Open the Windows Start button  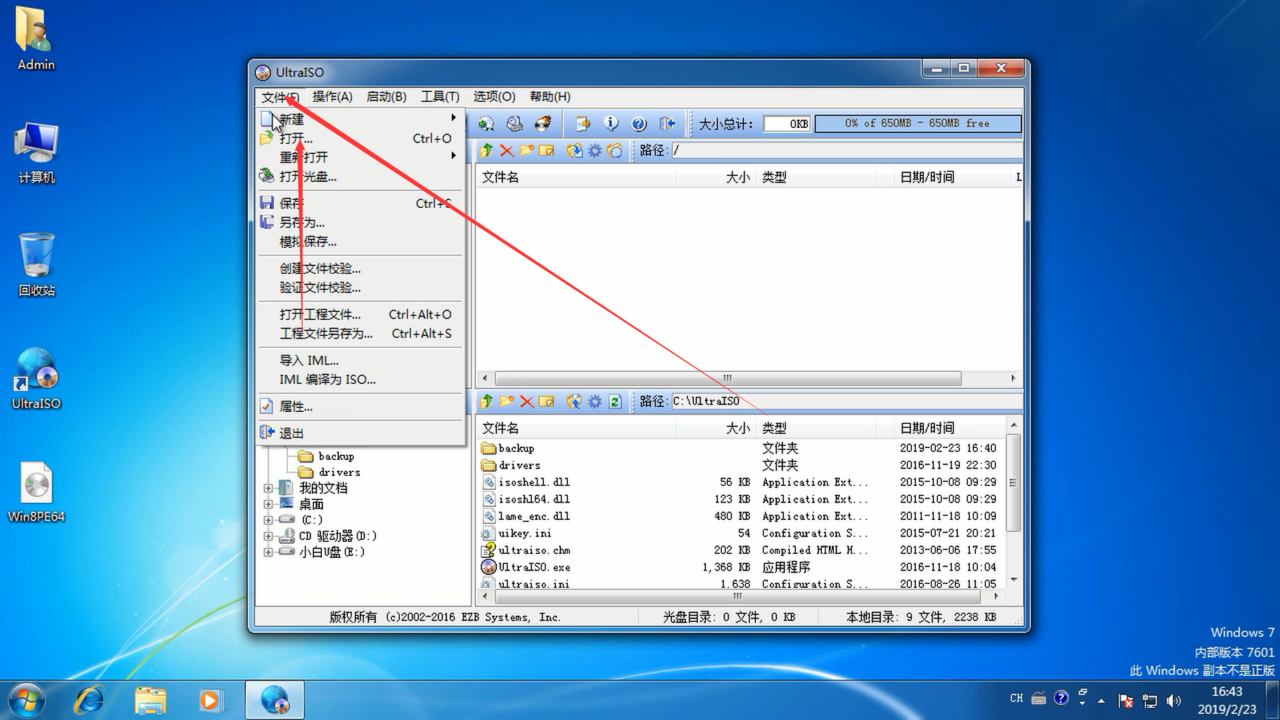[25, 699]
